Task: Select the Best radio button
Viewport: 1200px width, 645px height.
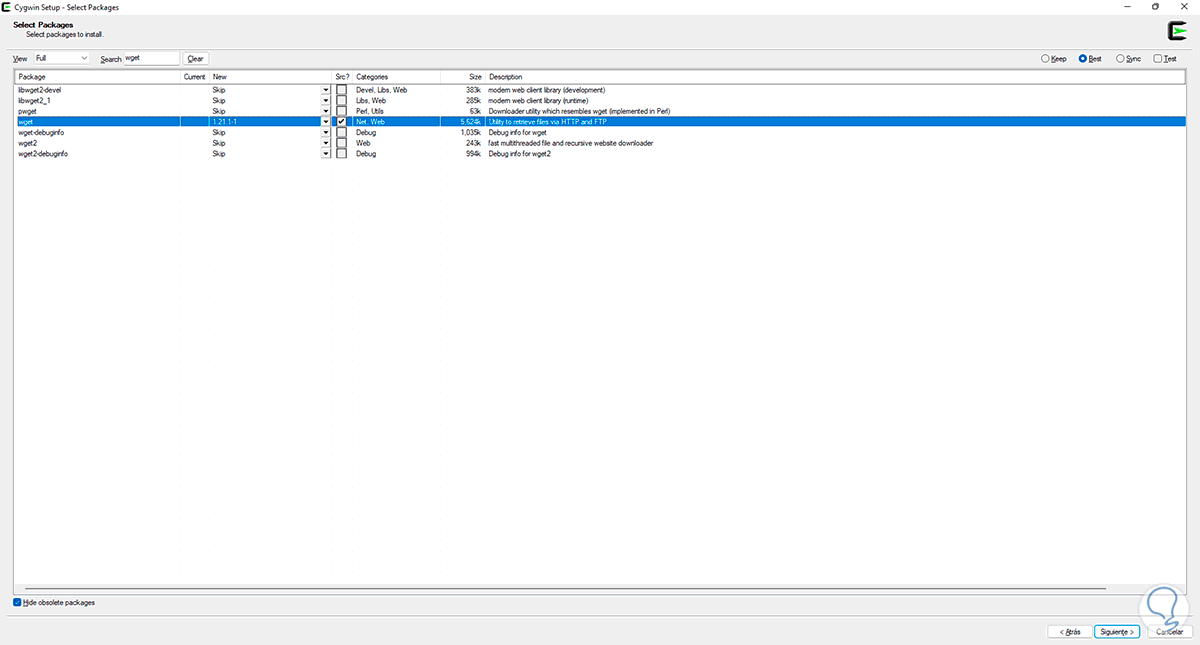Action: (1083, 59)
